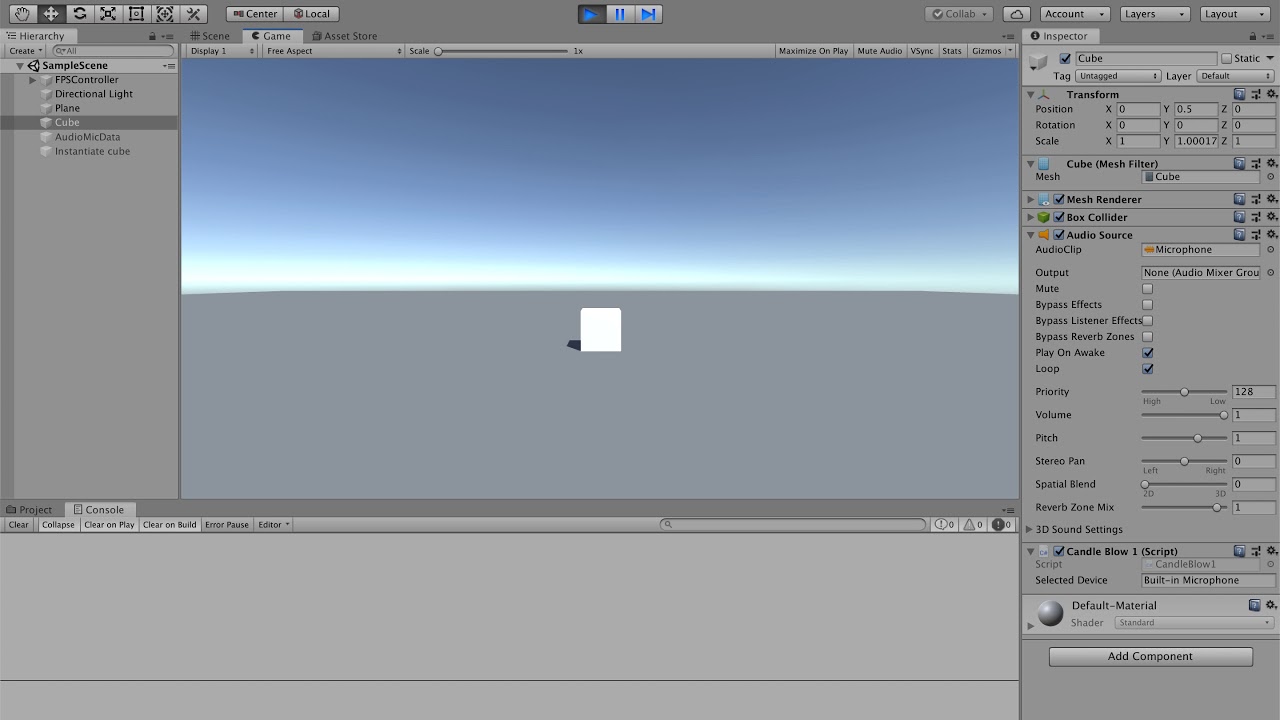This screenshot has width=1280, height=720.
Task: Toggle pivot Center button
Action: click(255, 14)
